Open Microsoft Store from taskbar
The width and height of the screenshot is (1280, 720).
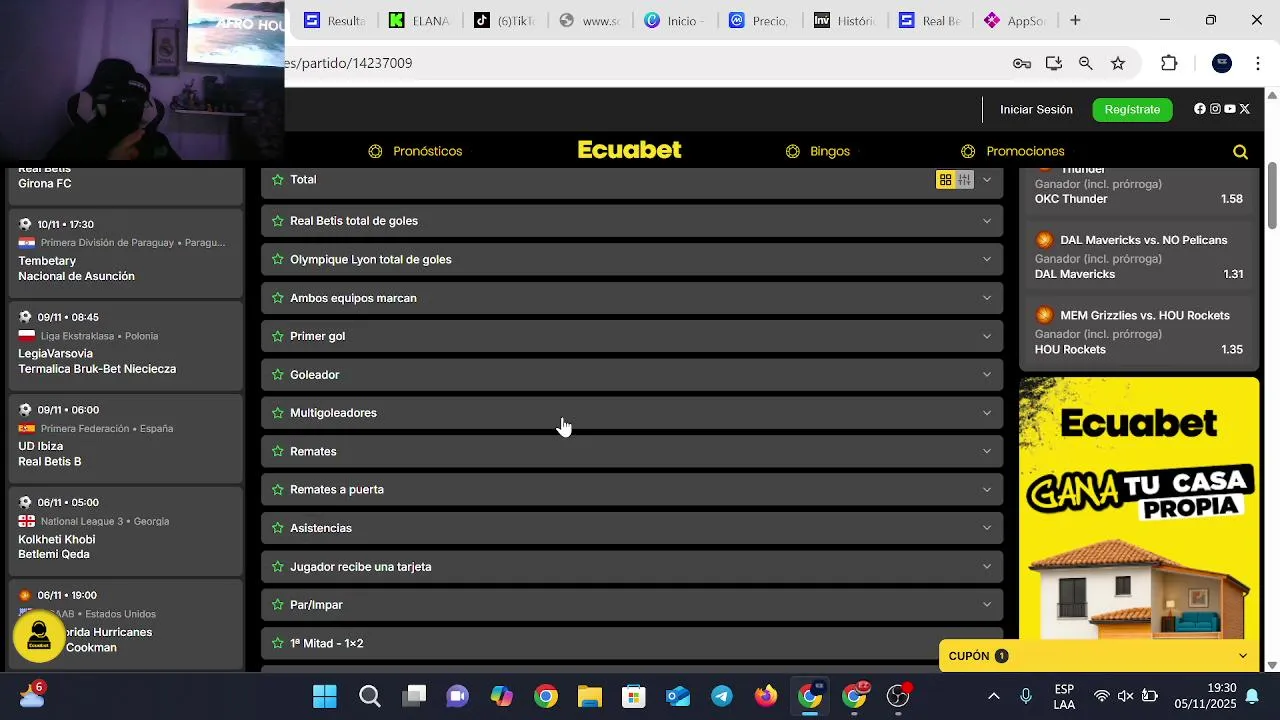pyautogui.click(x=634, y=696)
